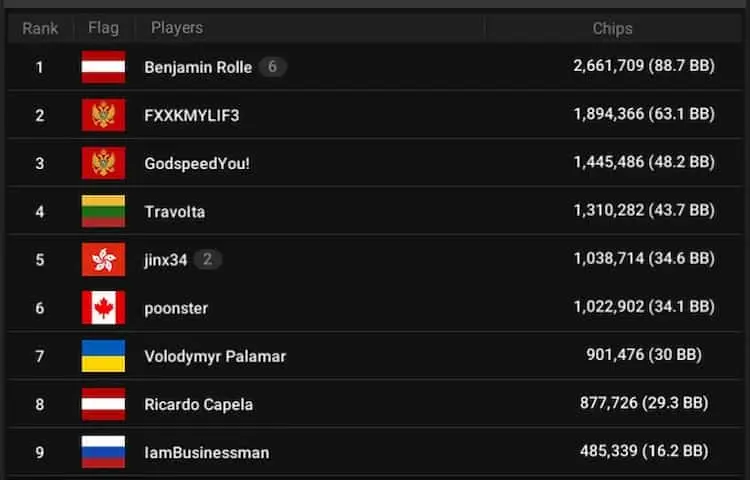The height and width of the screenshot is (480, 750).
Task: Click the Montenegro flag next to GodspeedYou!
Action: coord(103,163)
